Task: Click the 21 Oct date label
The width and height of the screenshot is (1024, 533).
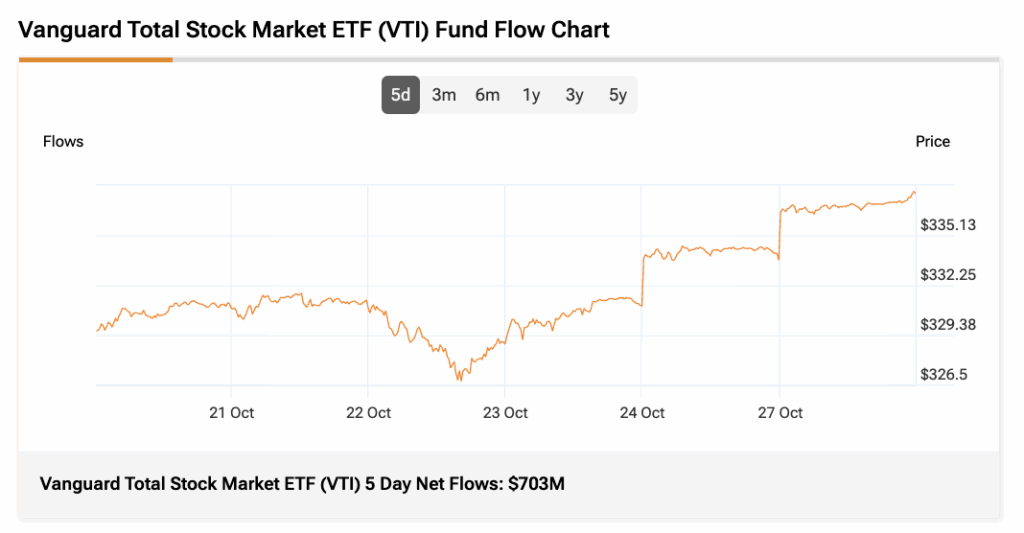Action: (231, 413)
